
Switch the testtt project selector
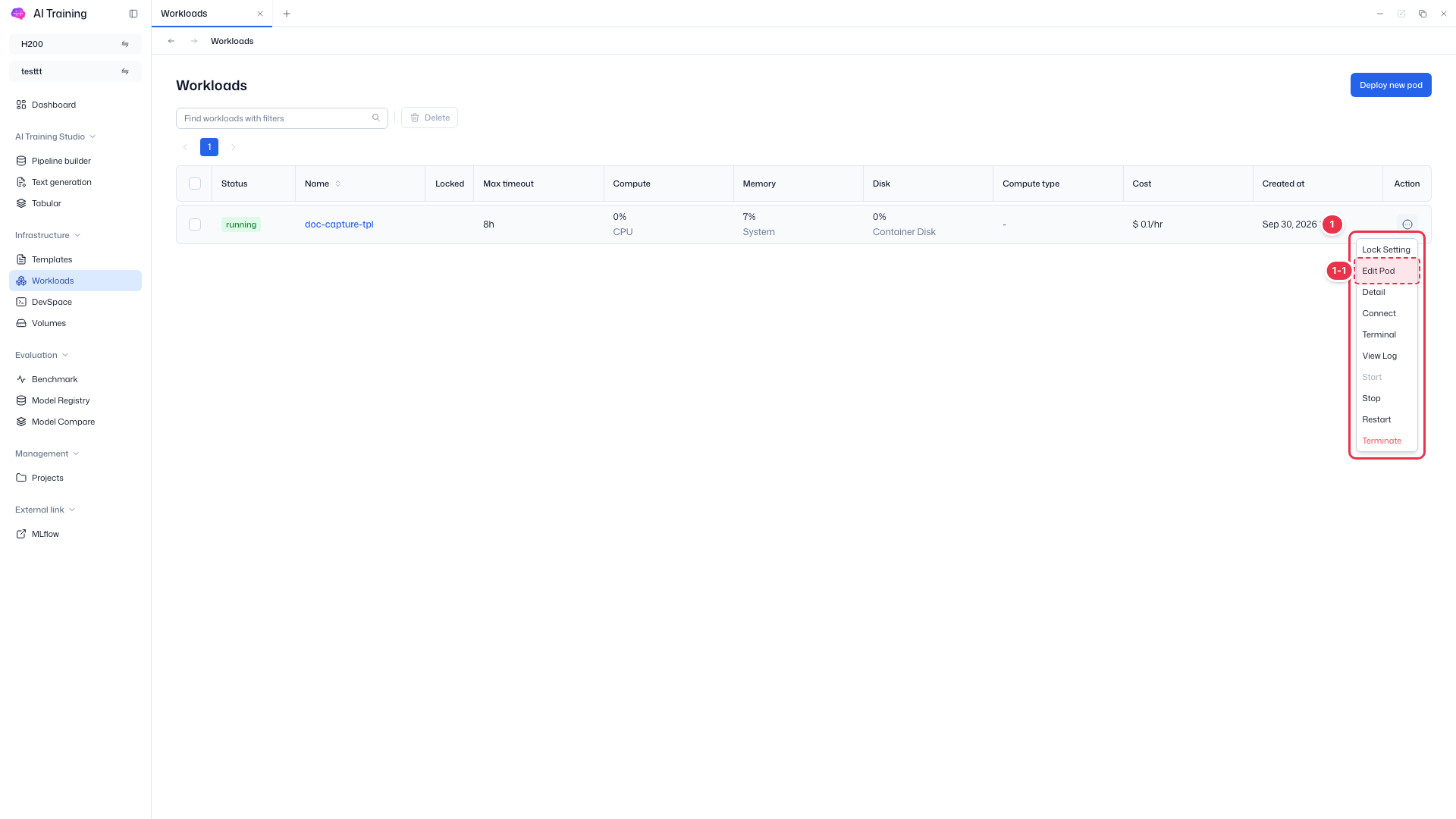(x=75, y=71)
